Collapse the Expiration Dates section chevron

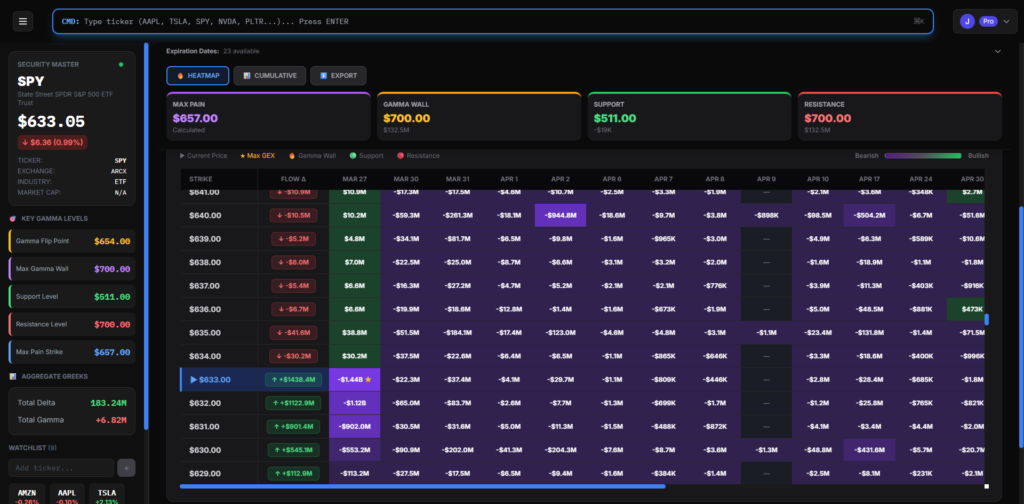[997, 51]
